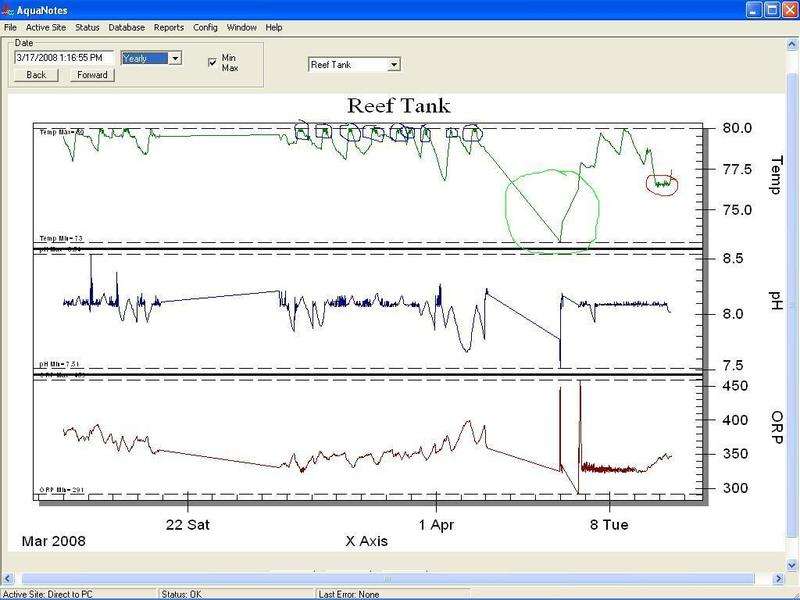This screenshot has width=800, height=600.
Task: Open the Config menu
Action: pyautogui.click(x=205, y=27)
